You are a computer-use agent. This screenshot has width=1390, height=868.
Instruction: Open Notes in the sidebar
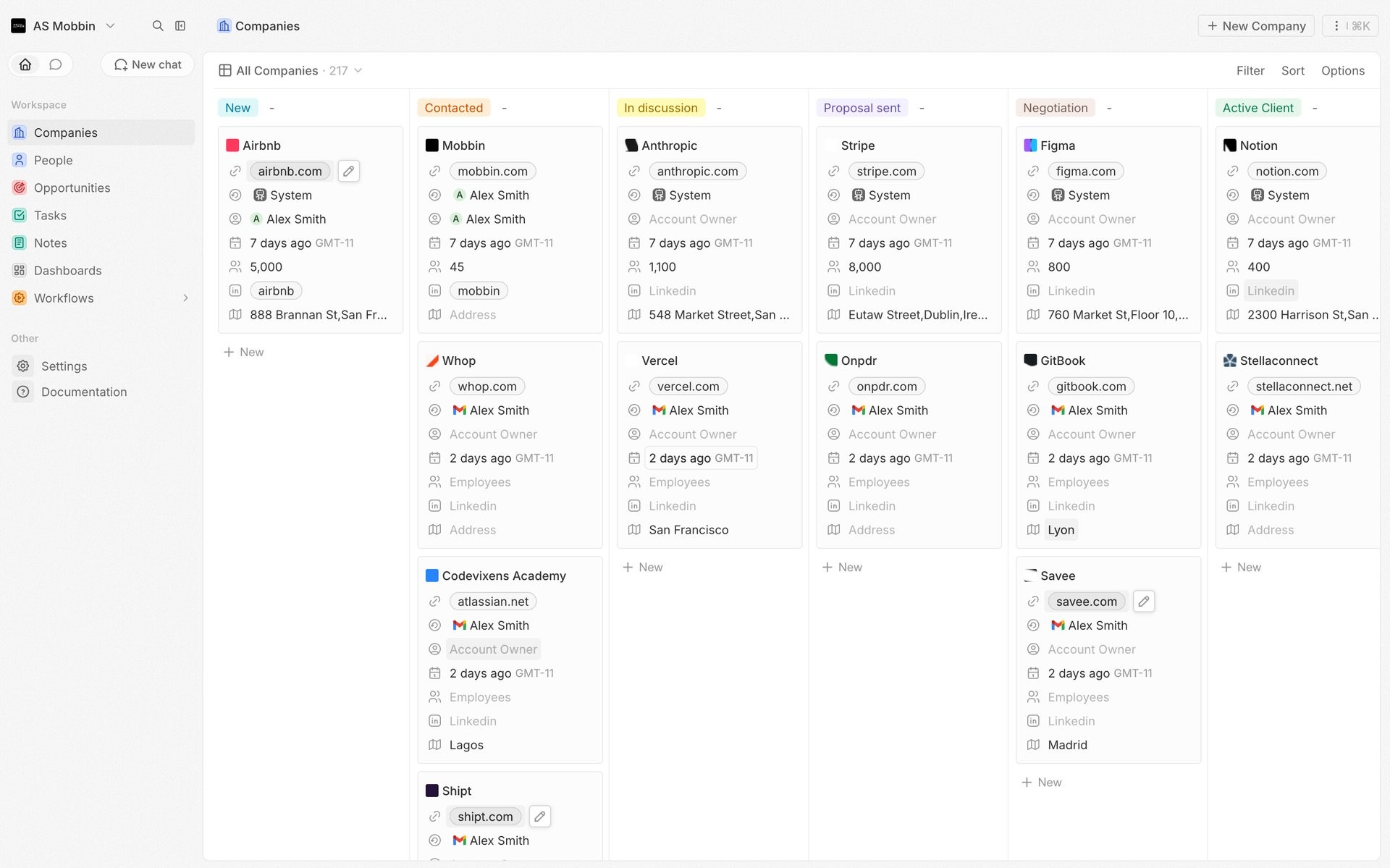point(101,243)
